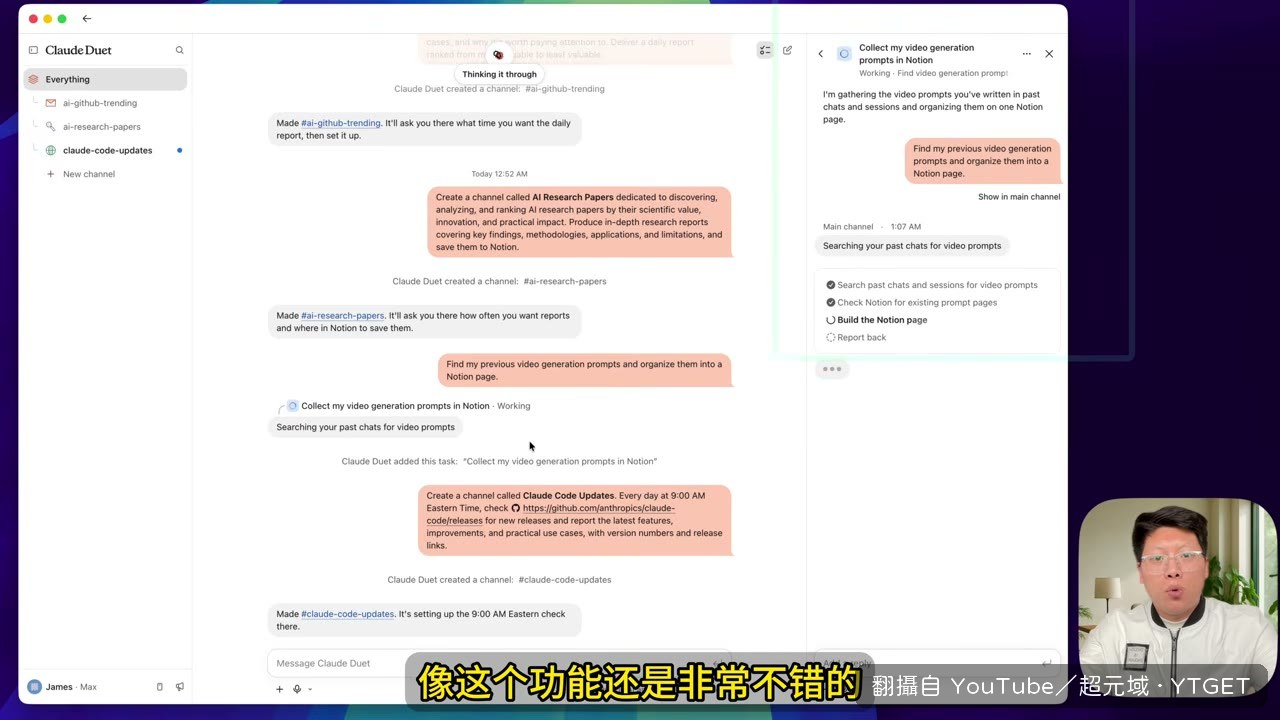The width and height of the screenshot is (1280, 720).
Task: Click the globe icon for claude-code-updates
Action: 51,150
